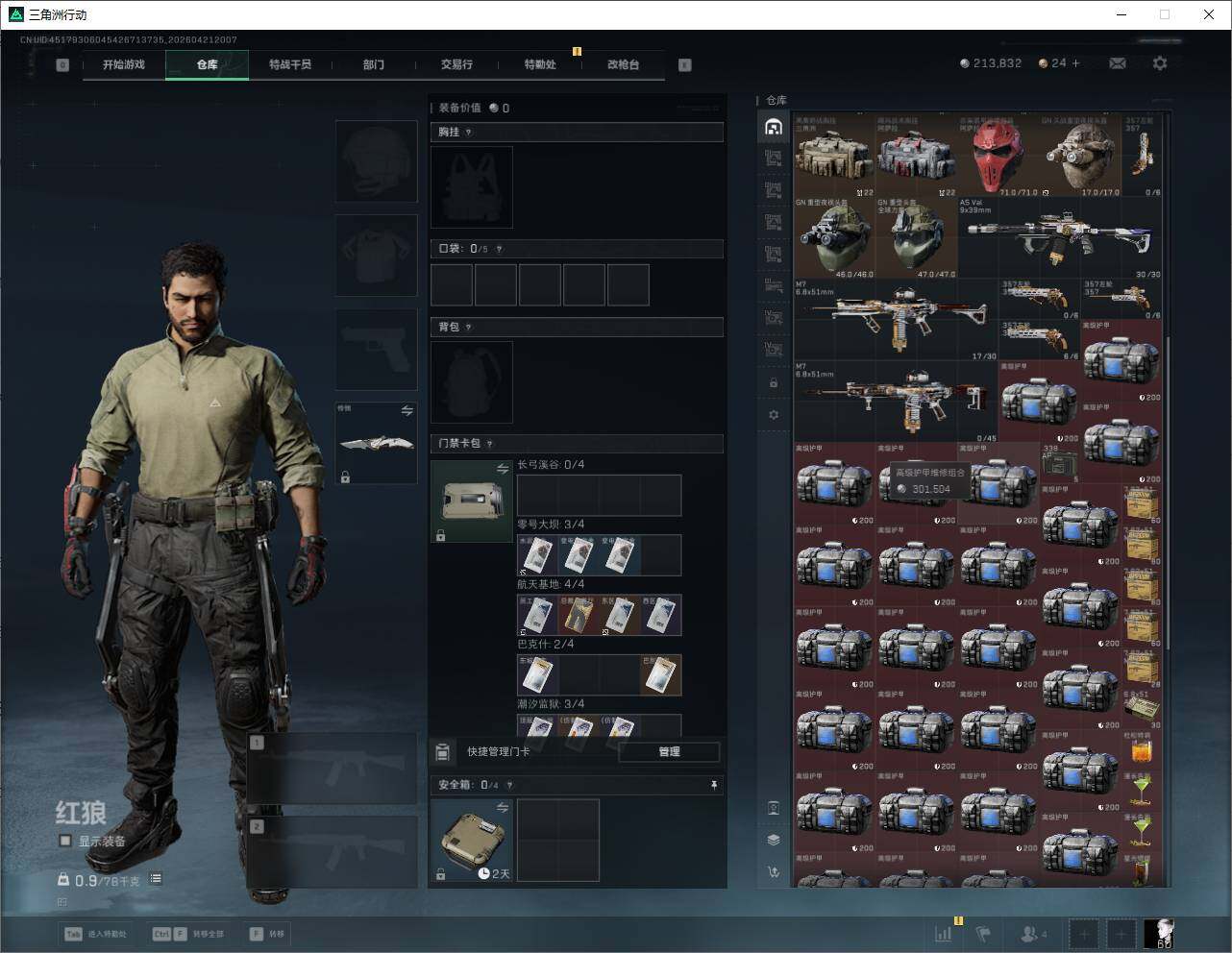Select the AS Val rifle in the stash
Screen dimensions: 1232x953
1060,238
